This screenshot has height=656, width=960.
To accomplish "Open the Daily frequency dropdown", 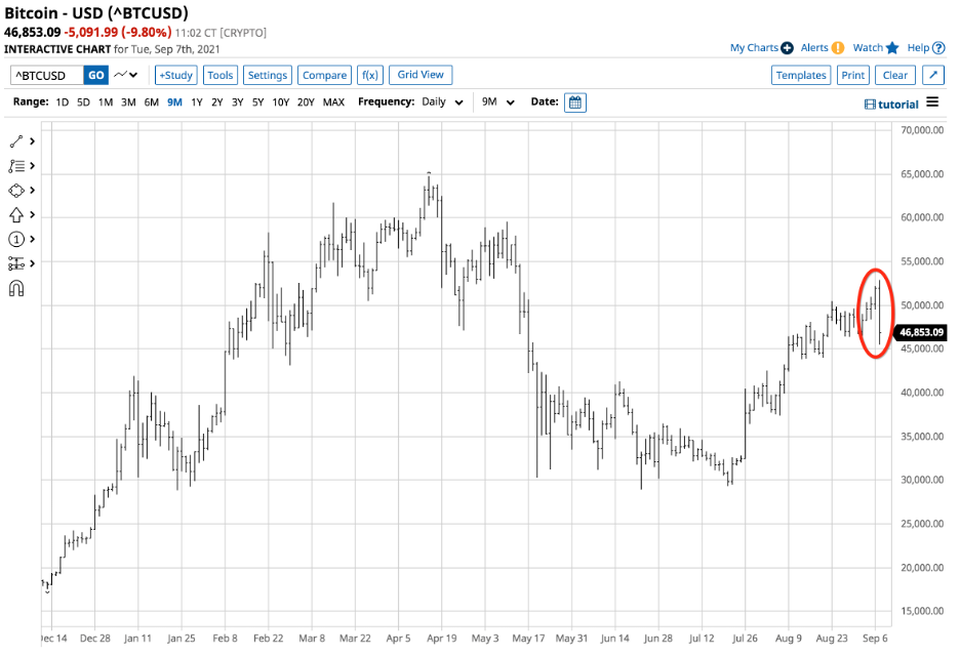I will (x=442, y=102).
